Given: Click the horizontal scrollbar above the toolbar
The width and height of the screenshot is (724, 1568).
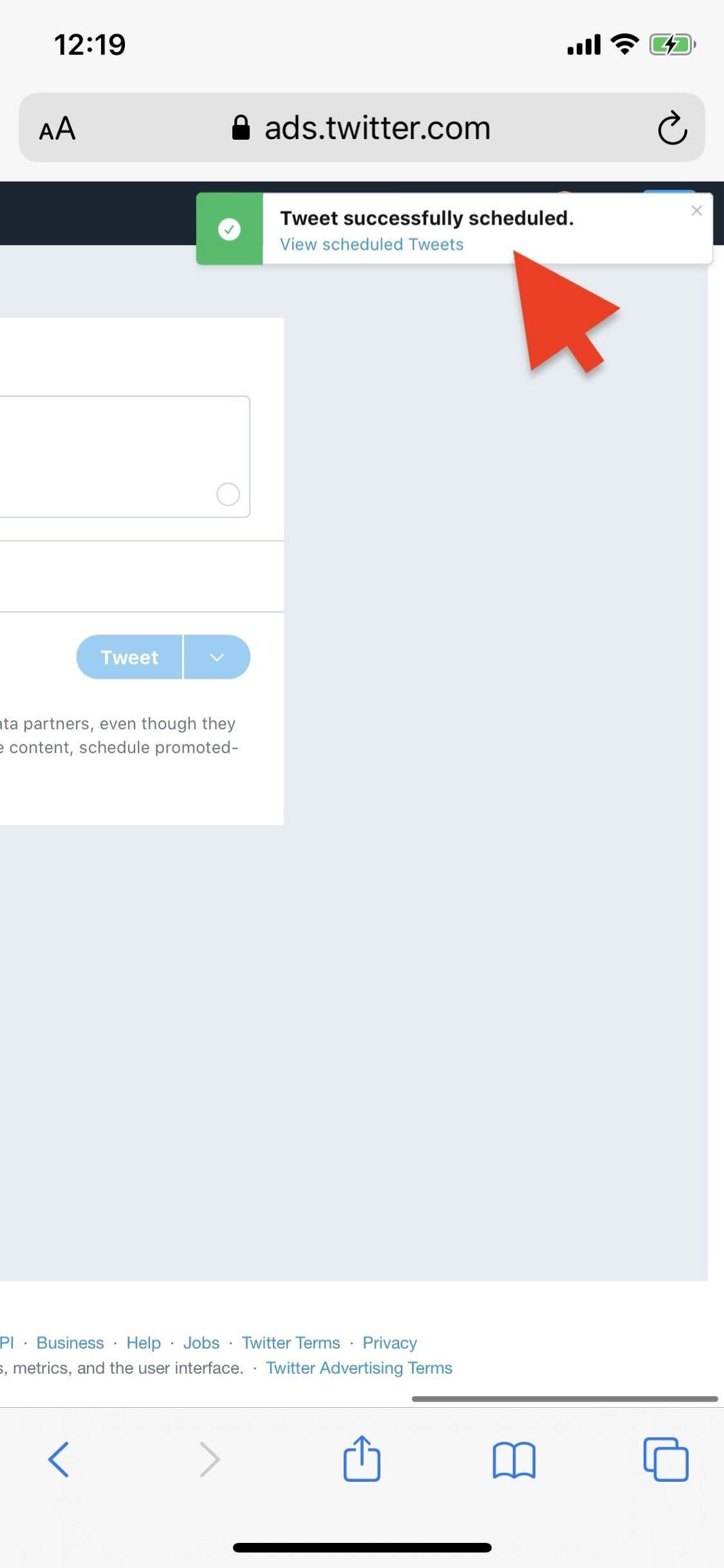Looking at the screenshot, I should (565, 1399).
